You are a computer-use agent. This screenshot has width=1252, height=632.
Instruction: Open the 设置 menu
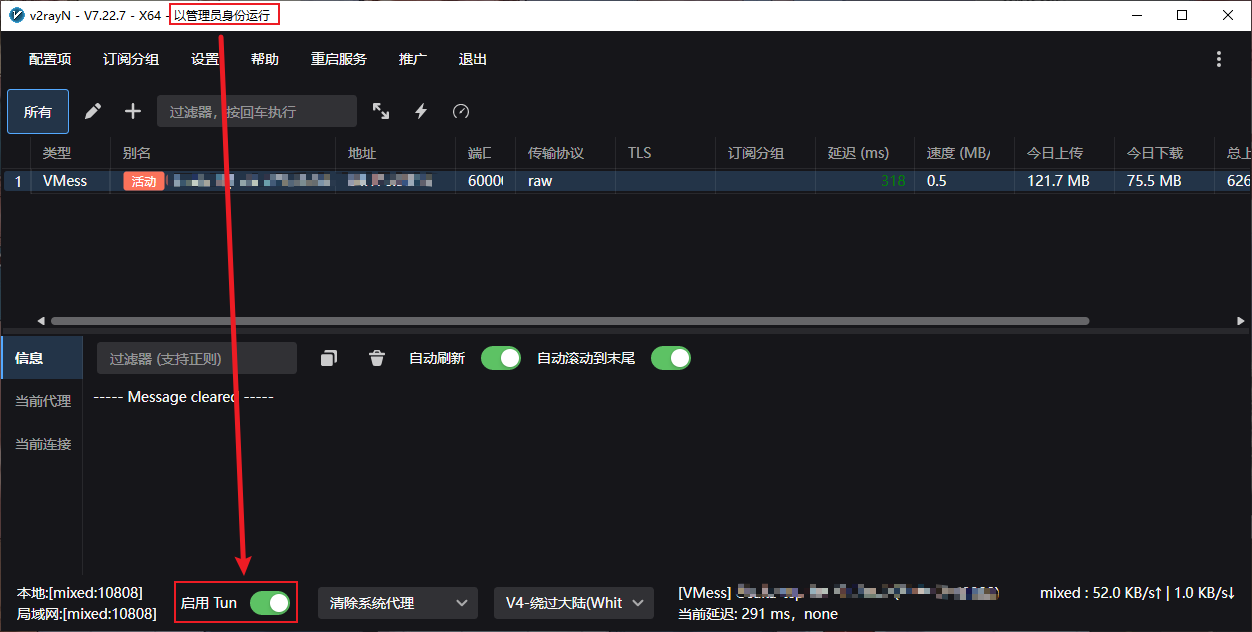[205, 59]
